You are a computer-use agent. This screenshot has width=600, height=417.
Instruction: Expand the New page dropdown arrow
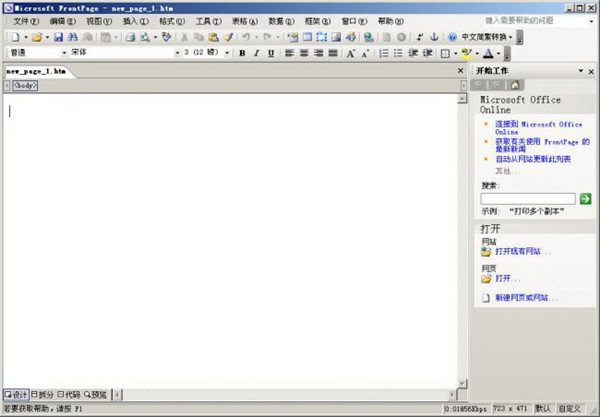click(x=26, y=37)
